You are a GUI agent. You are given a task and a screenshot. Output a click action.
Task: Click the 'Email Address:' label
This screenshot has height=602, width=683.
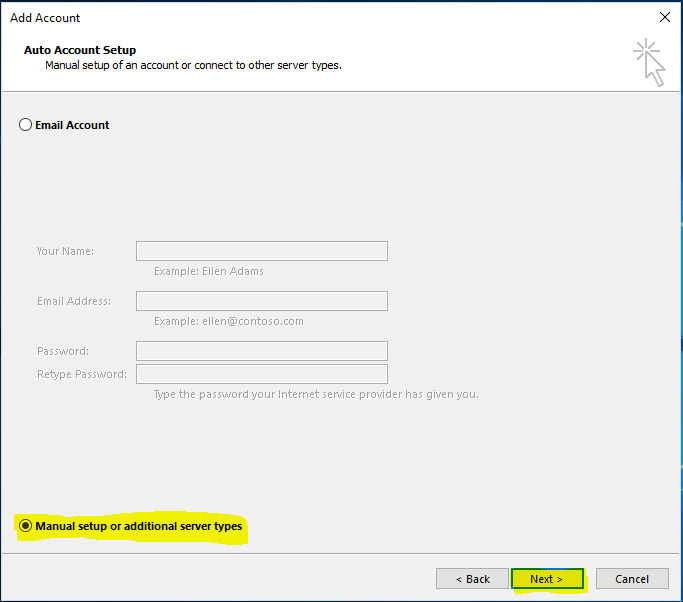tap(73, 301)
